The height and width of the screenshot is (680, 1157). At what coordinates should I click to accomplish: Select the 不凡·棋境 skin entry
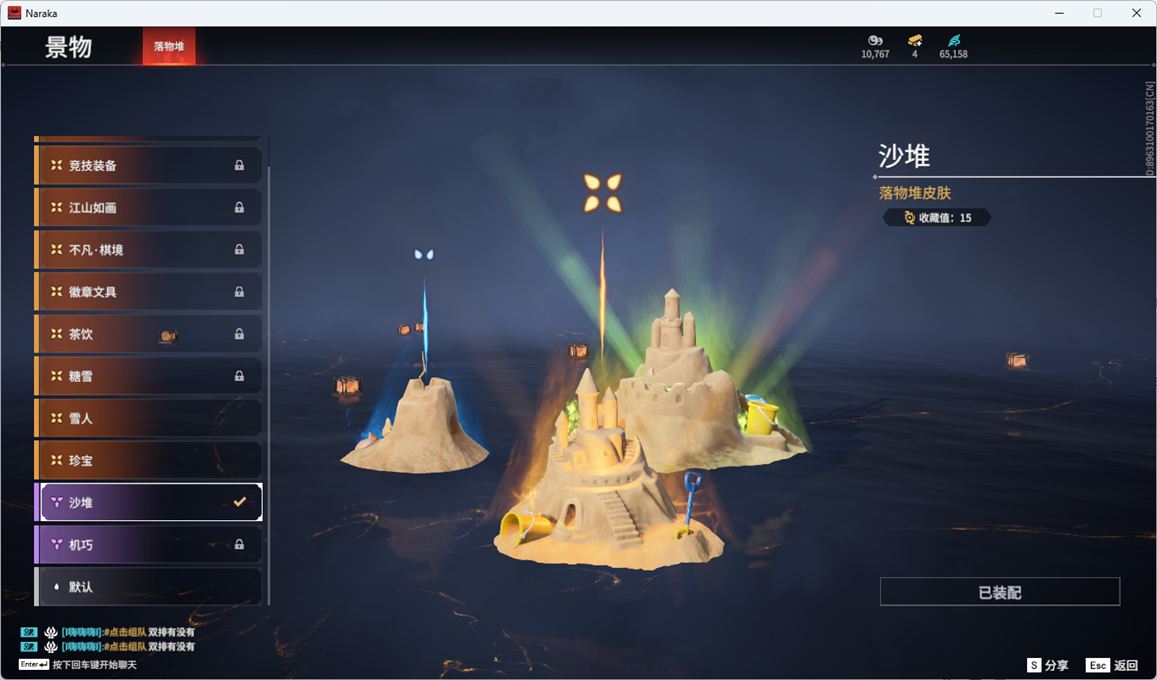148,249
